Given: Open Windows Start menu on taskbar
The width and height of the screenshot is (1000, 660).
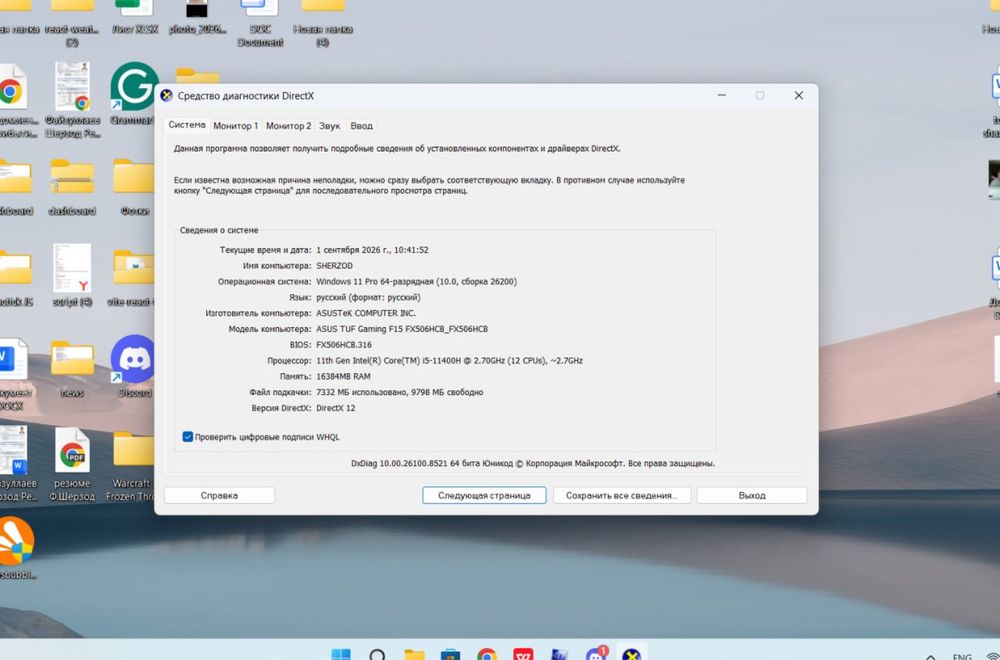Looking at the screenshot, I should 341,654.
